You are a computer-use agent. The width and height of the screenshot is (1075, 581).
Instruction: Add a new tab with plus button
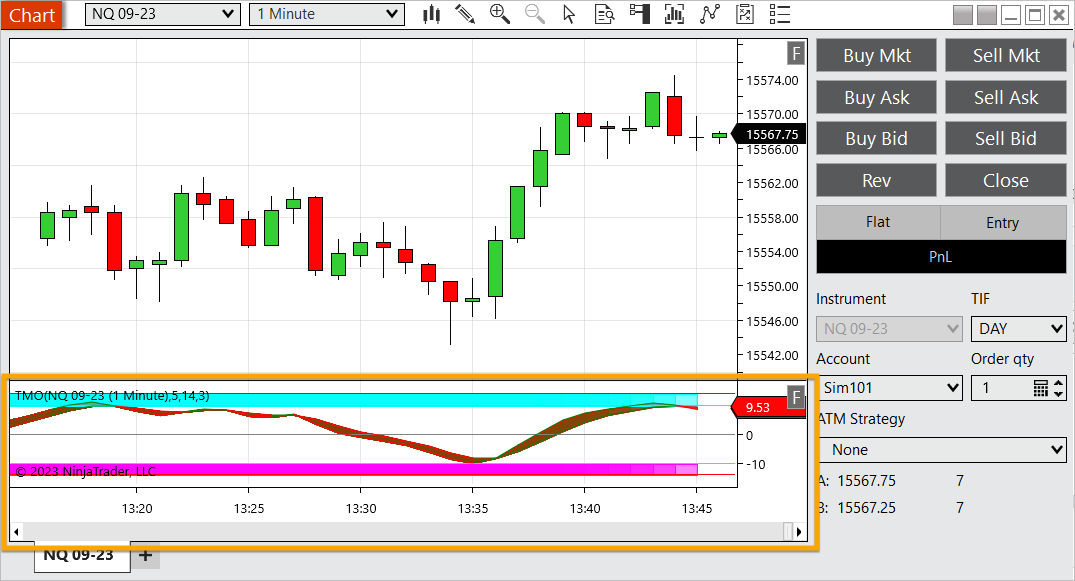click(x=145, y=556)
